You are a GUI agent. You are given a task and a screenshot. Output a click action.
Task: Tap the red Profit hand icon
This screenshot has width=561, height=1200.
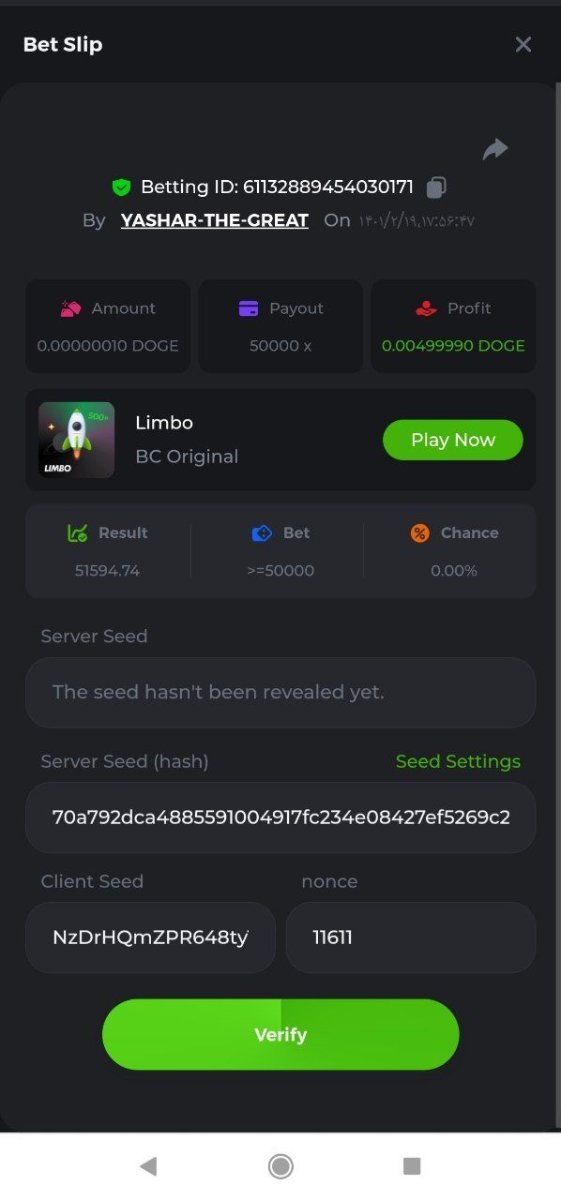[426, 309]
